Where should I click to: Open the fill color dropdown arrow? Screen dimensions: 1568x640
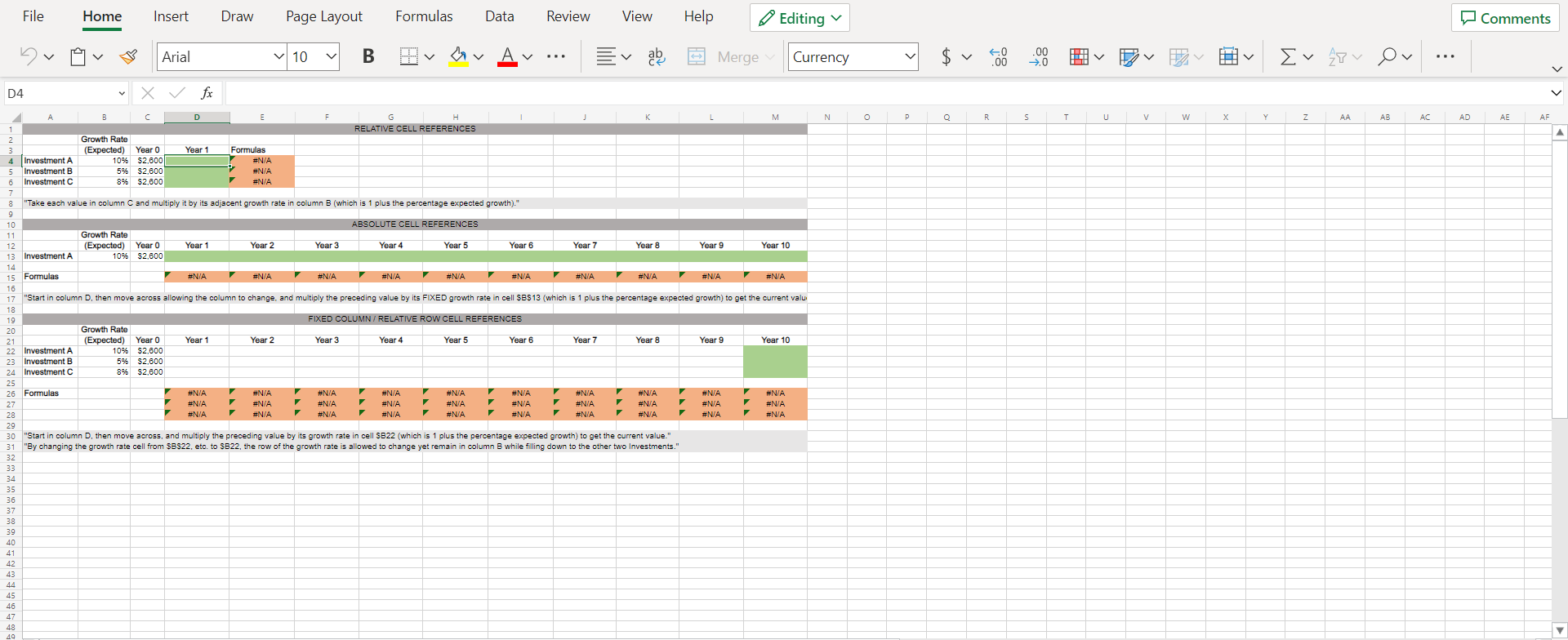479,57
